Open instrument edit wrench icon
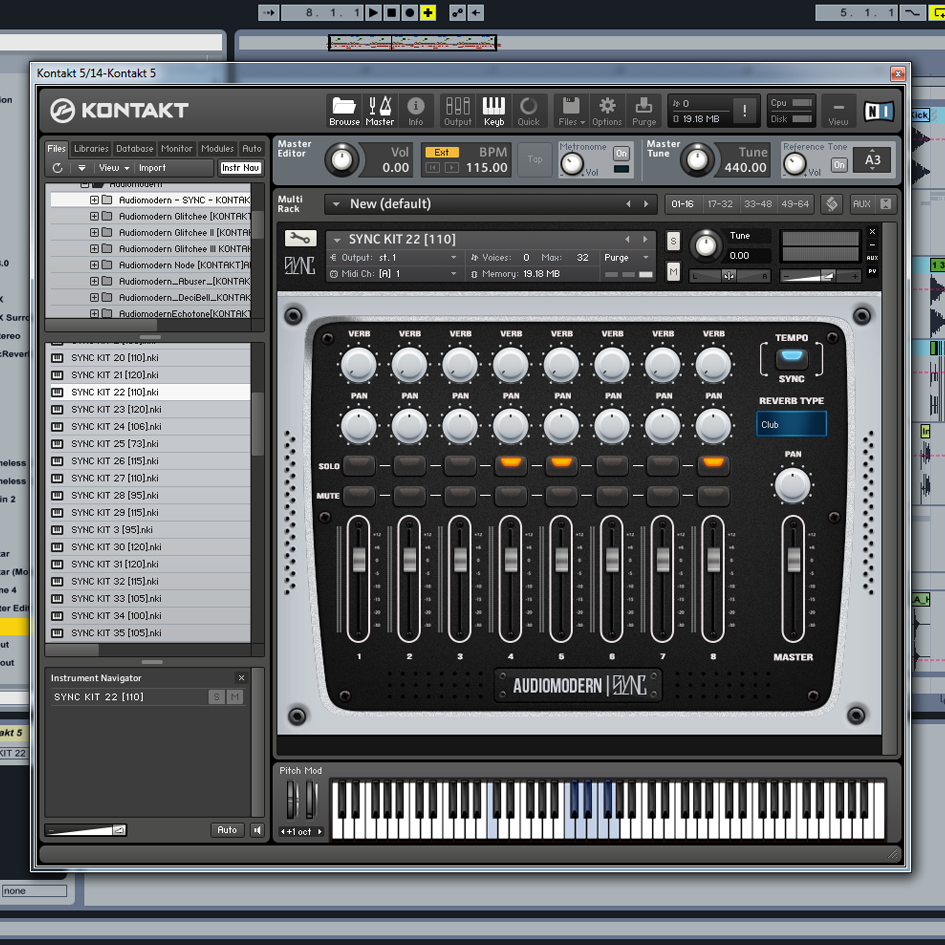945x945 pixels. click(300, 238)
